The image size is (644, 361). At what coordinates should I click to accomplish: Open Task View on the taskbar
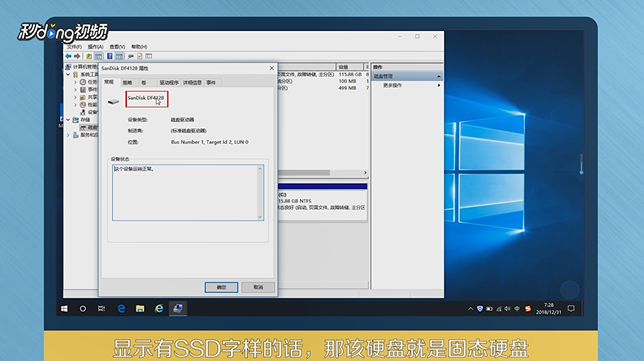pos(101,308)
